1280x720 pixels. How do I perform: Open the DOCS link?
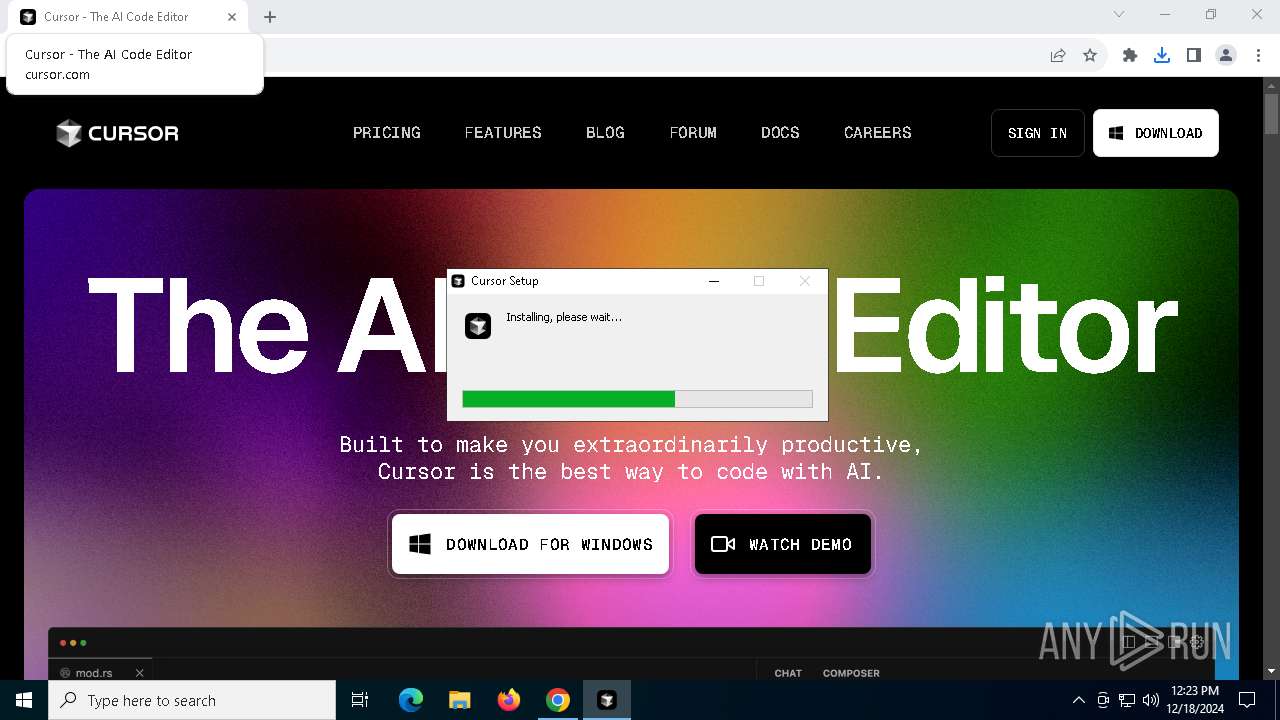pyautogui.click(x=780, y=133)
